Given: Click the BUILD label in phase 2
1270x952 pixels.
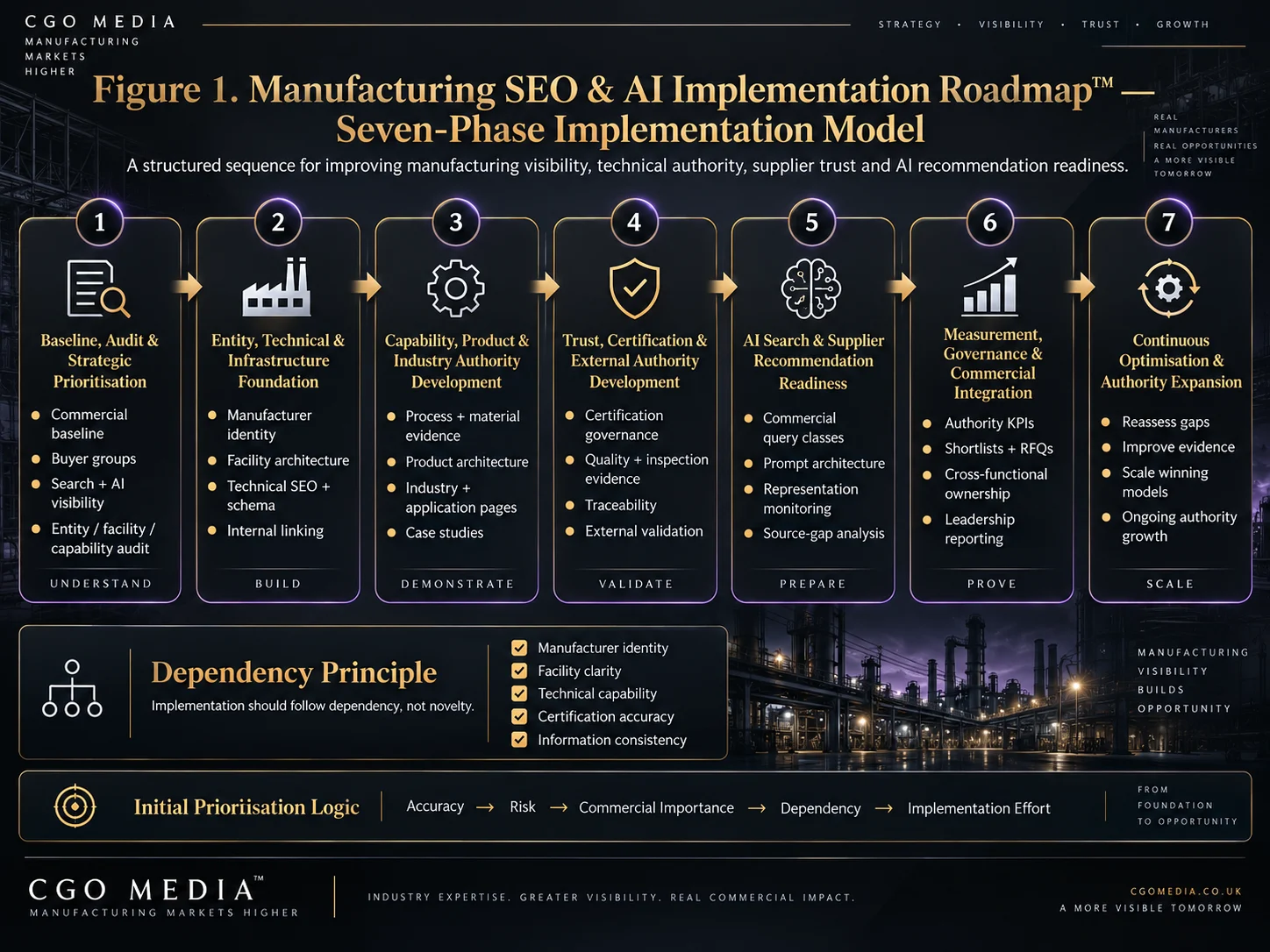Looking at the screenshot, I should pyautogui.click(x=278, y=584).
